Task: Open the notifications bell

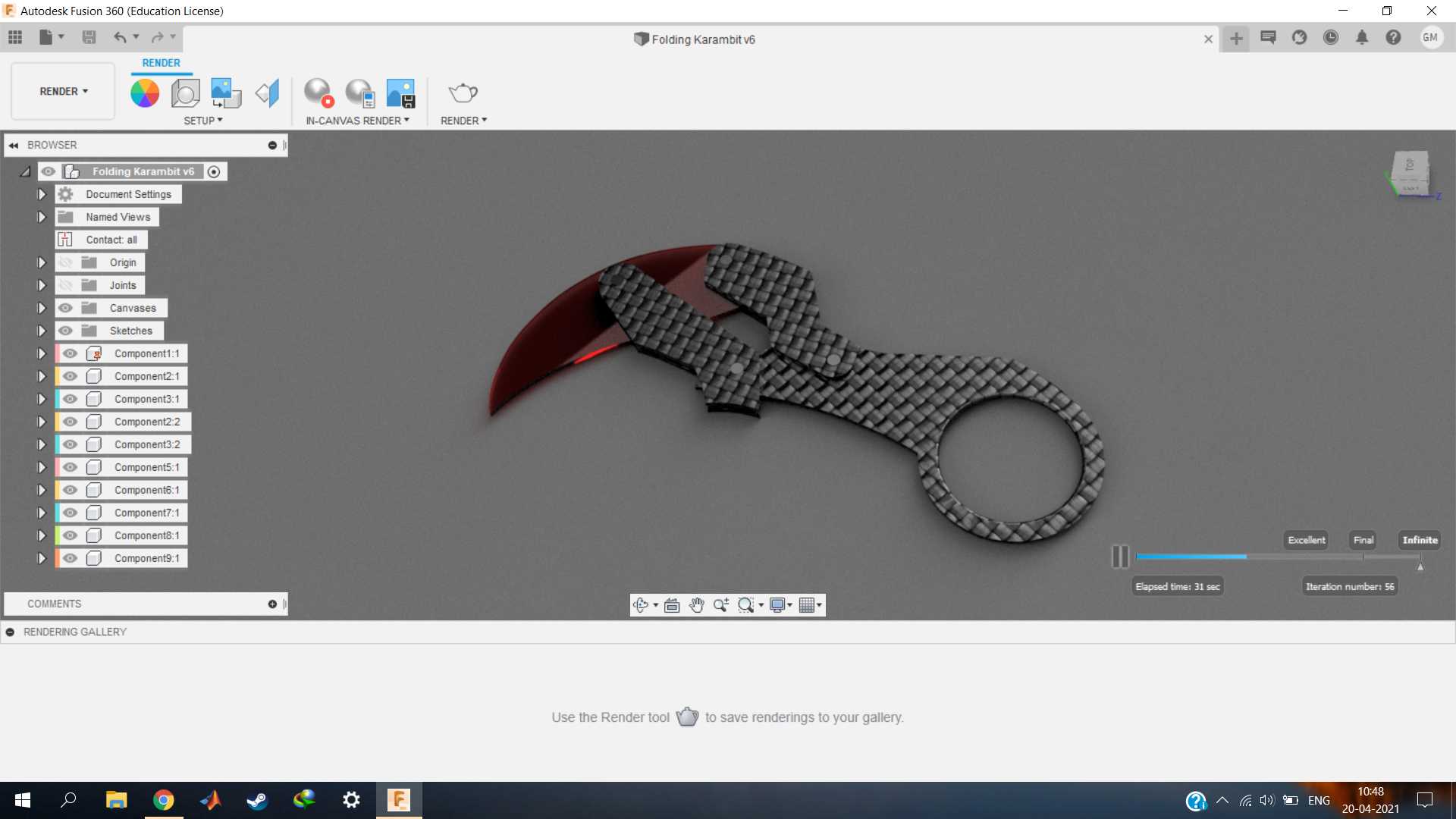Action: [x=1362, y=37]
